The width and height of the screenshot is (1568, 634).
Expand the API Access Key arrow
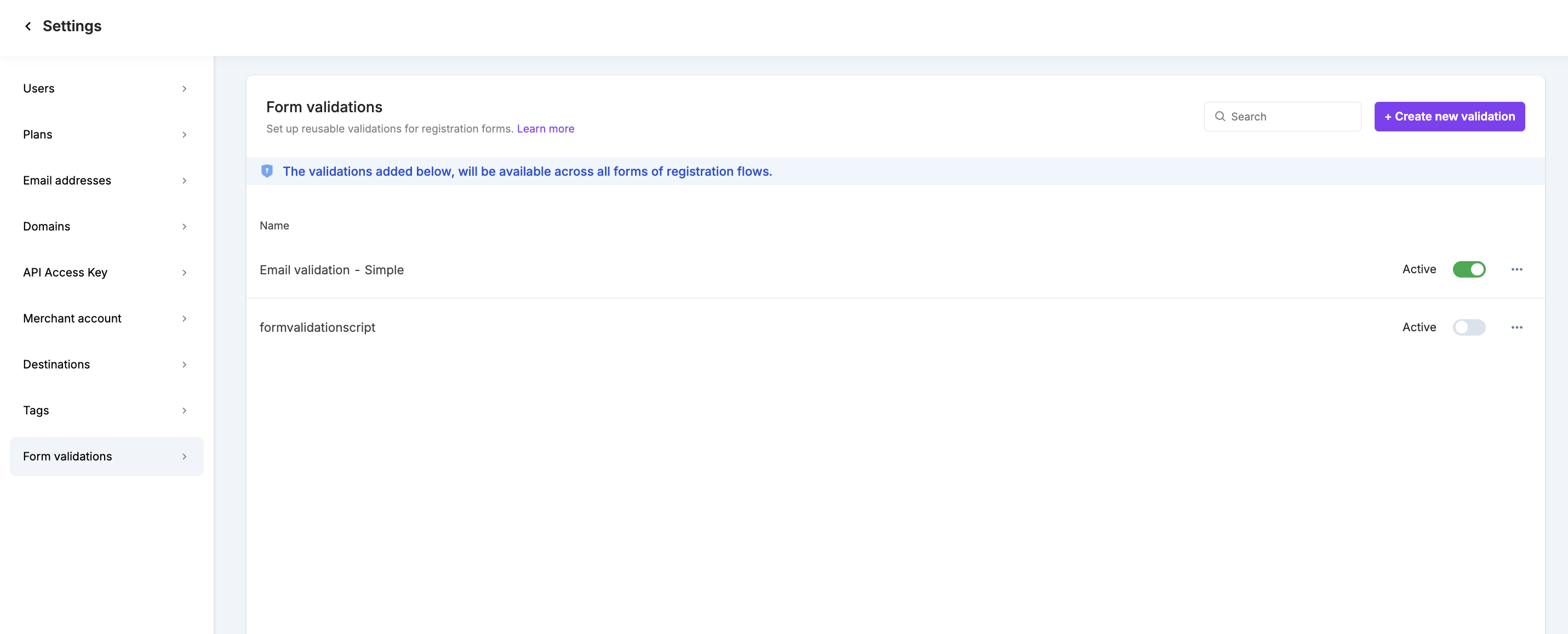pos(184,273)
